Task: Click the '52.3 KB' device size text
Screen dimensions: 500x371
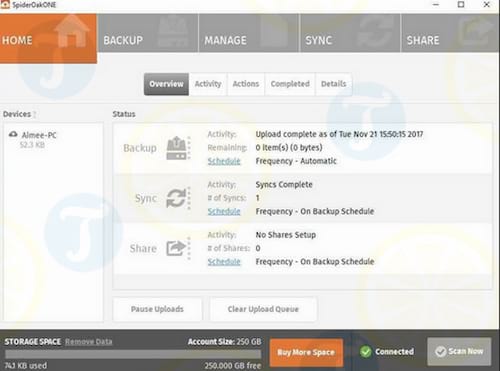Action: [32, 145]
